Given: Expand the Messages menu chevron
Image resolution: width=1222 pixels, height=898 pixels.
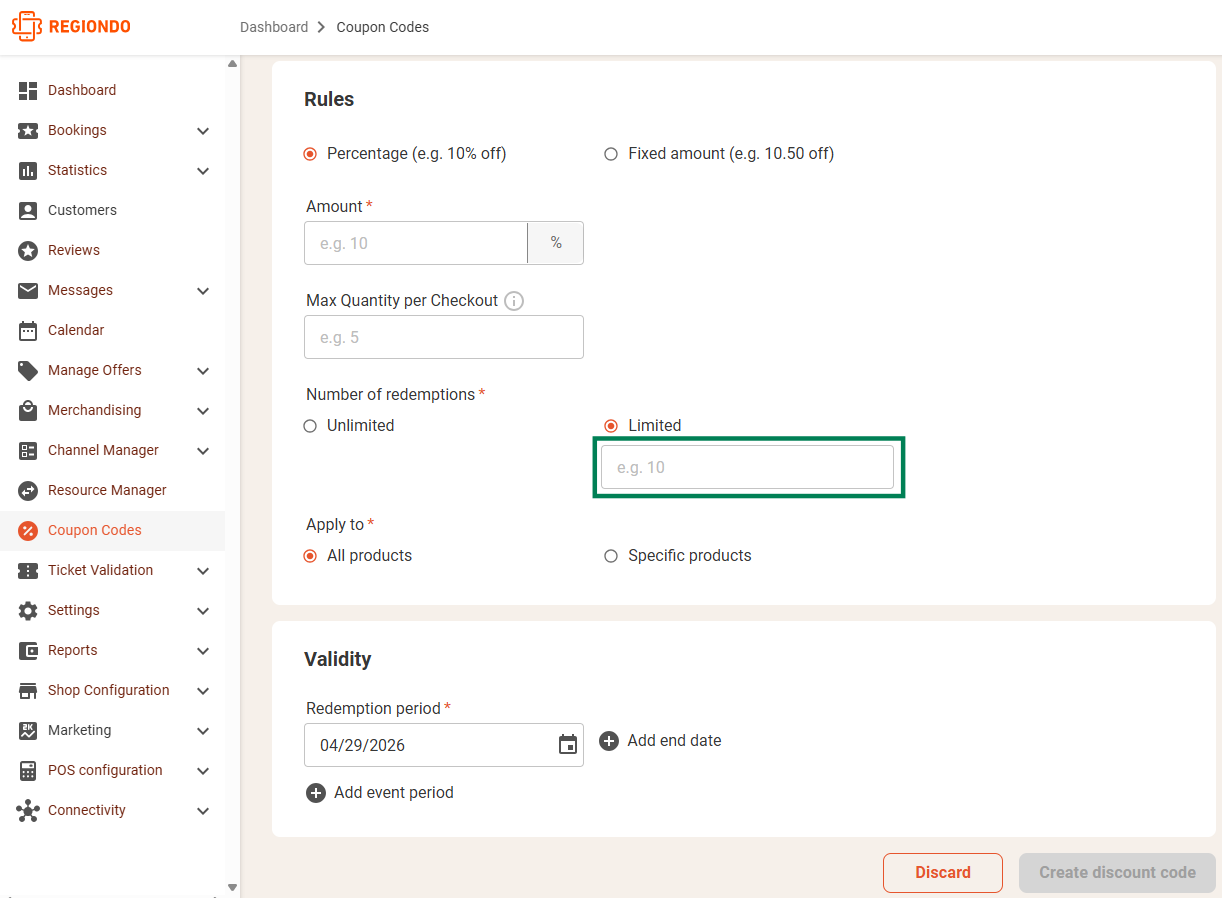Looking at the screenshot, I should click(203, 291).
